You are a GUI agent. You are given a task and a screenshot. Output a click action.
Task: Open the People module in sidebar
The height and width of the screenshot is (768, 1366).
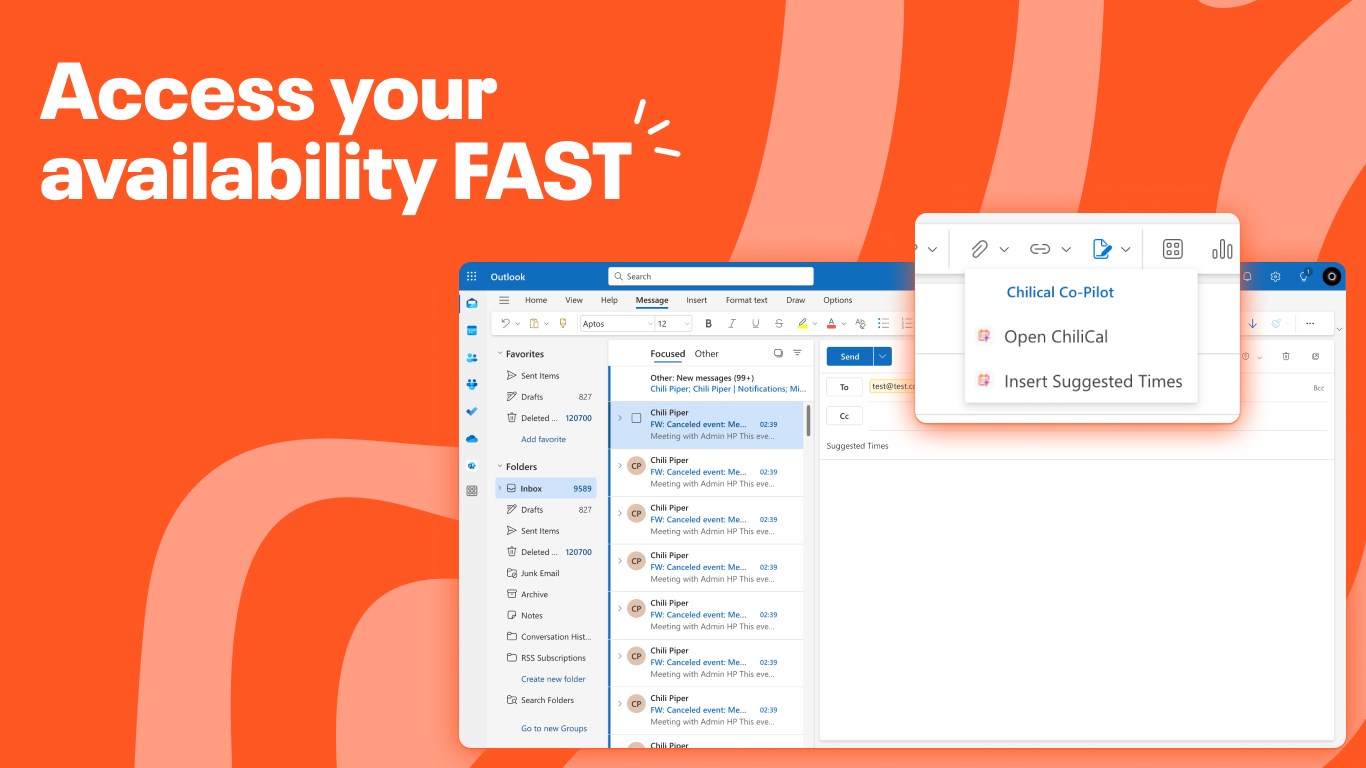point(472,357)
